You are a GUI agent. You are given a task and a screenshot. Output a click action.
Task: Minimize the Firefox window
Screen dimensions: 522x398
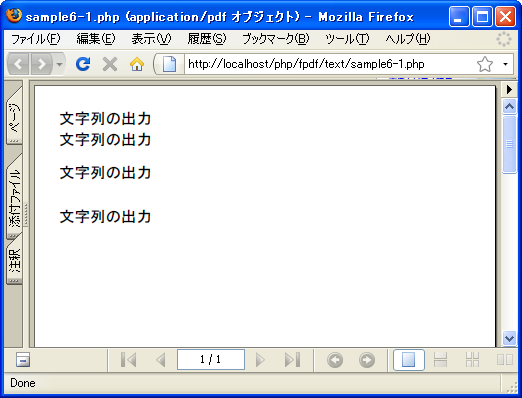click(459, 16)
